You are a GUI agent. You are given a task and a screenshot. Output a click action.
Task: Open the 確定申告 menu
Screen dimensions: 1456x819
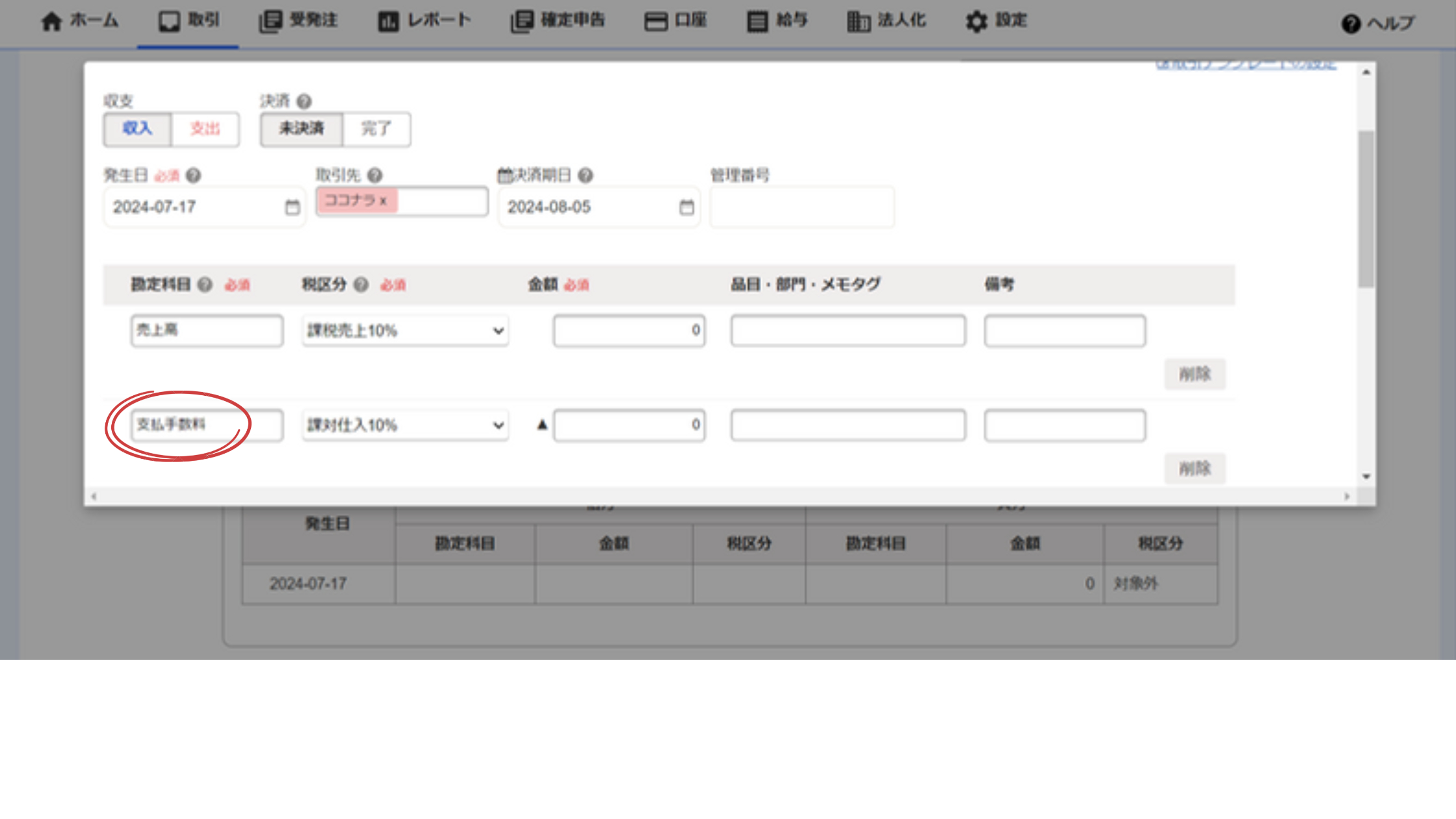(x=558, y=21)
